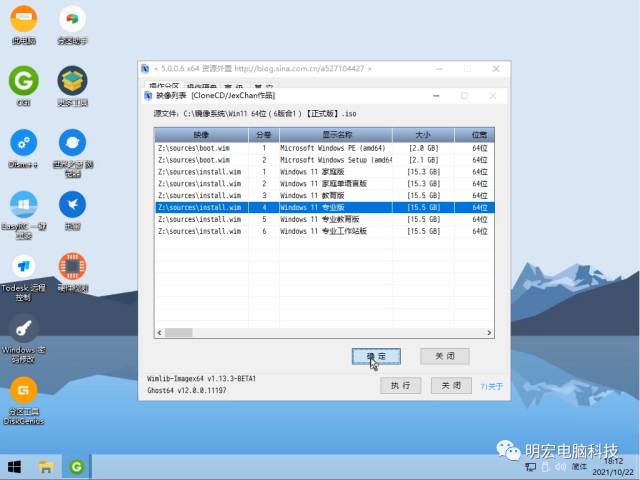Click the input method indicator in tray
The height and width of the screenshot is (480, 640).
[579, 467]
